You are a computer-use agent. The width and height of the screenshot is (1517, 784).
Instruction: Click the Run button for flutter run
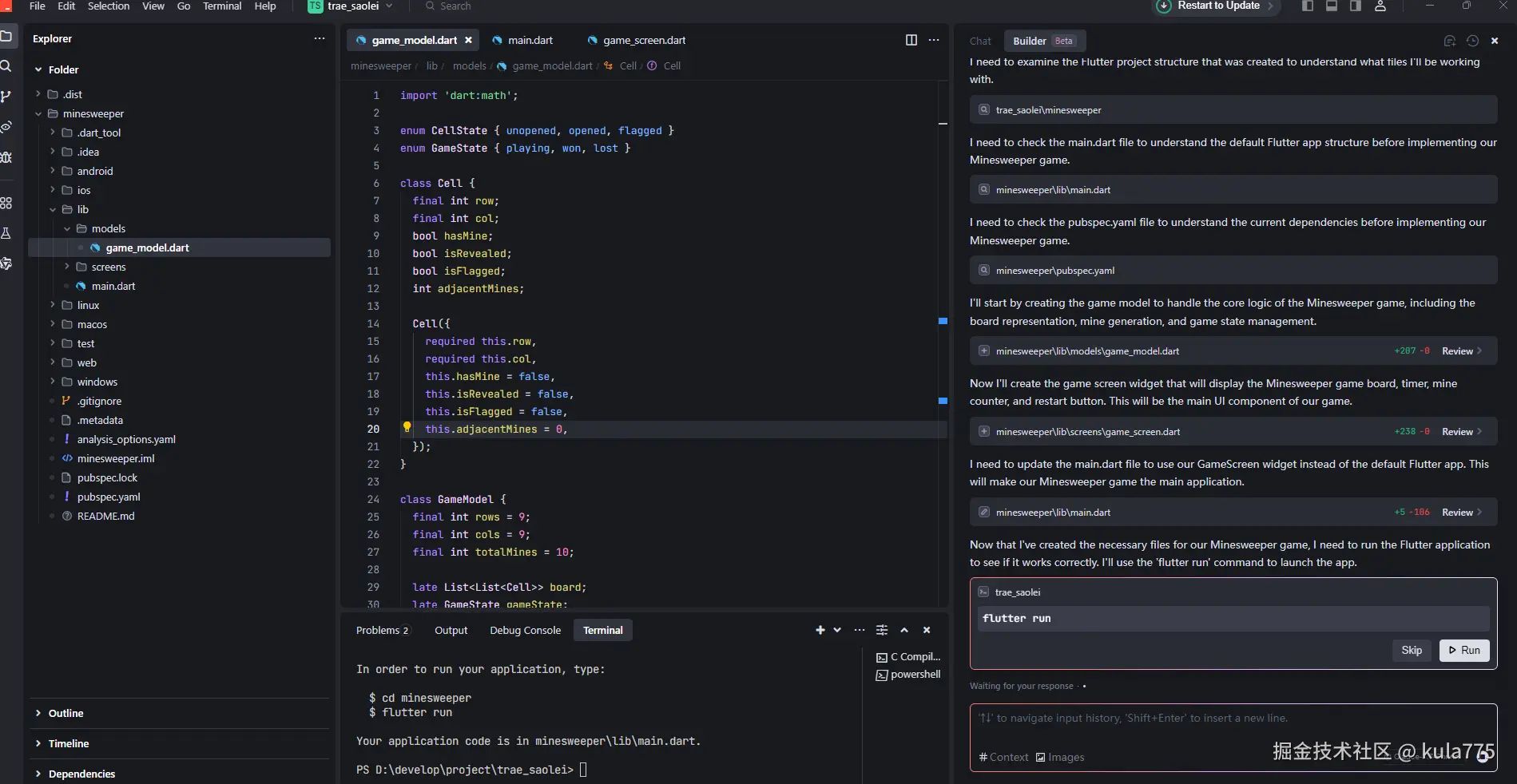pyautogui.click(x=1464, y=650)
